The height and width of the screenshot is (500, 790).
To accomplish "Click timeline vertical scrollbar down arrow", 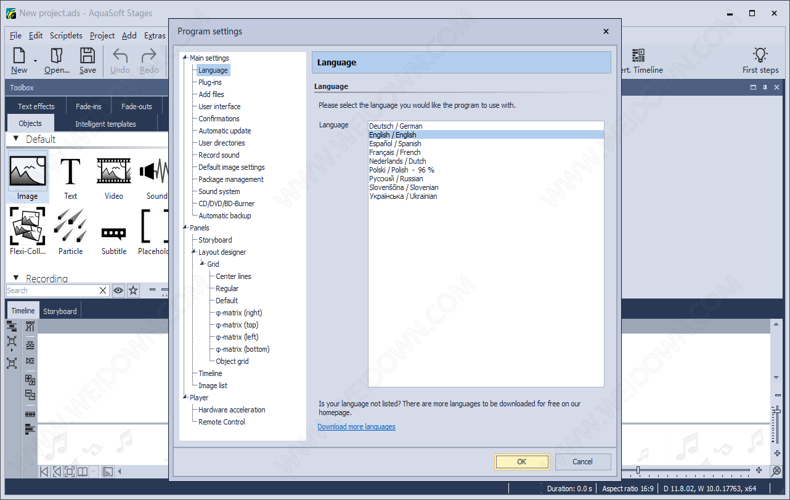I will (x=776, y=378).
